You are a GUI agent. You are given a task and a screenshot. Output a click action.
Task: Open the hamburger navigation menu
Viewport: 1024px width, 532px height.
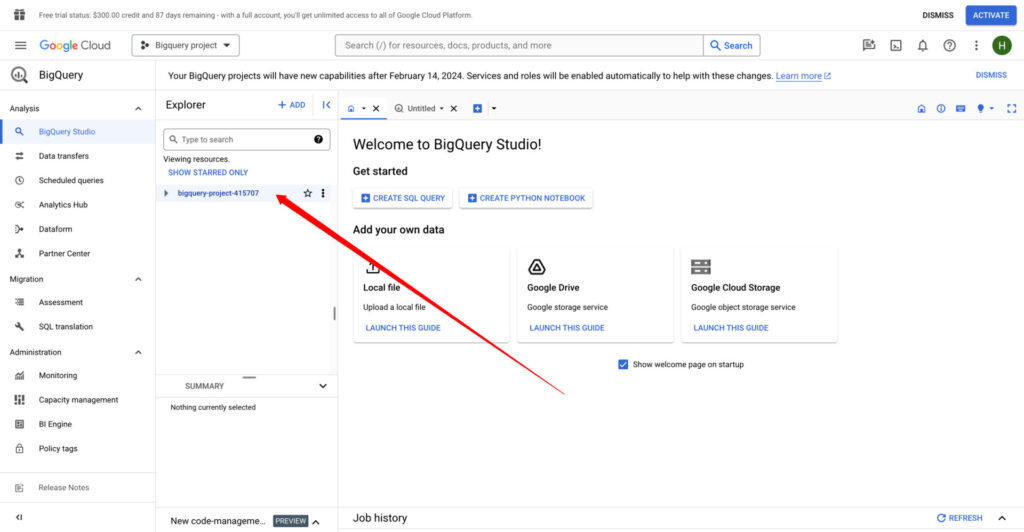20,45
